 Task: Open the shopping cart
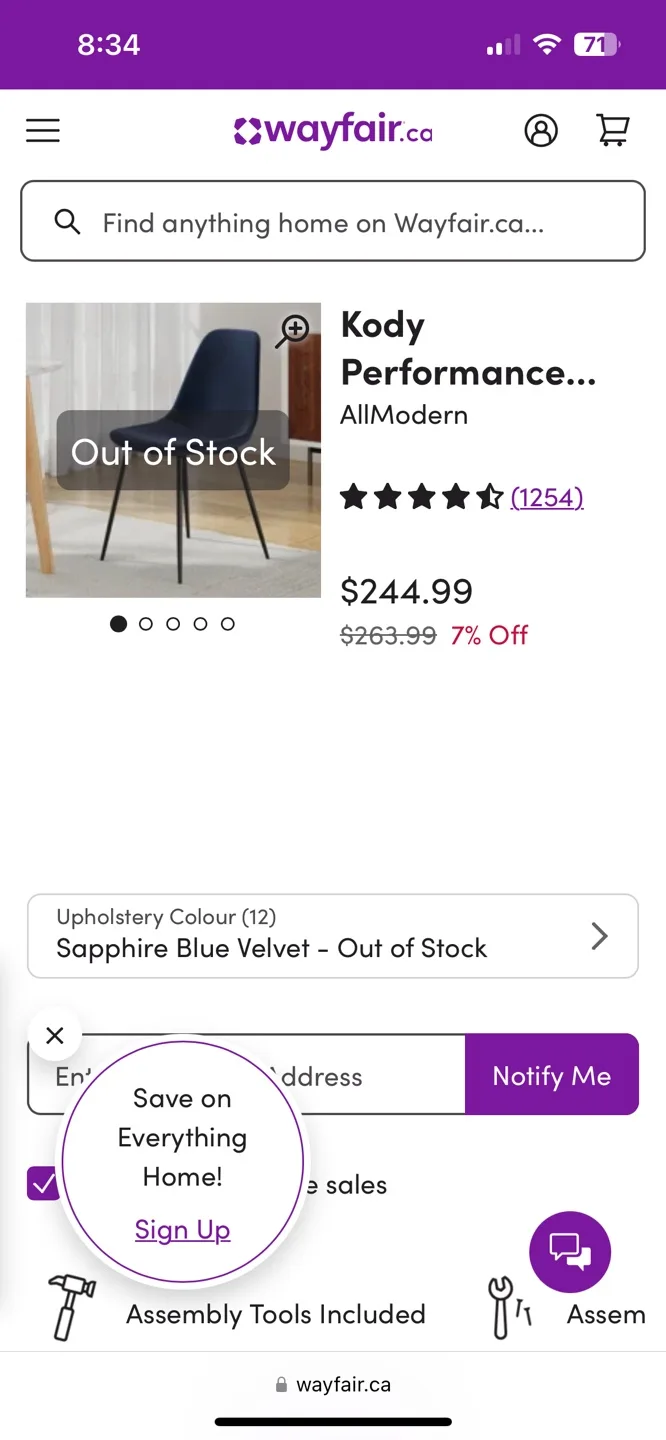coord(613,130)
